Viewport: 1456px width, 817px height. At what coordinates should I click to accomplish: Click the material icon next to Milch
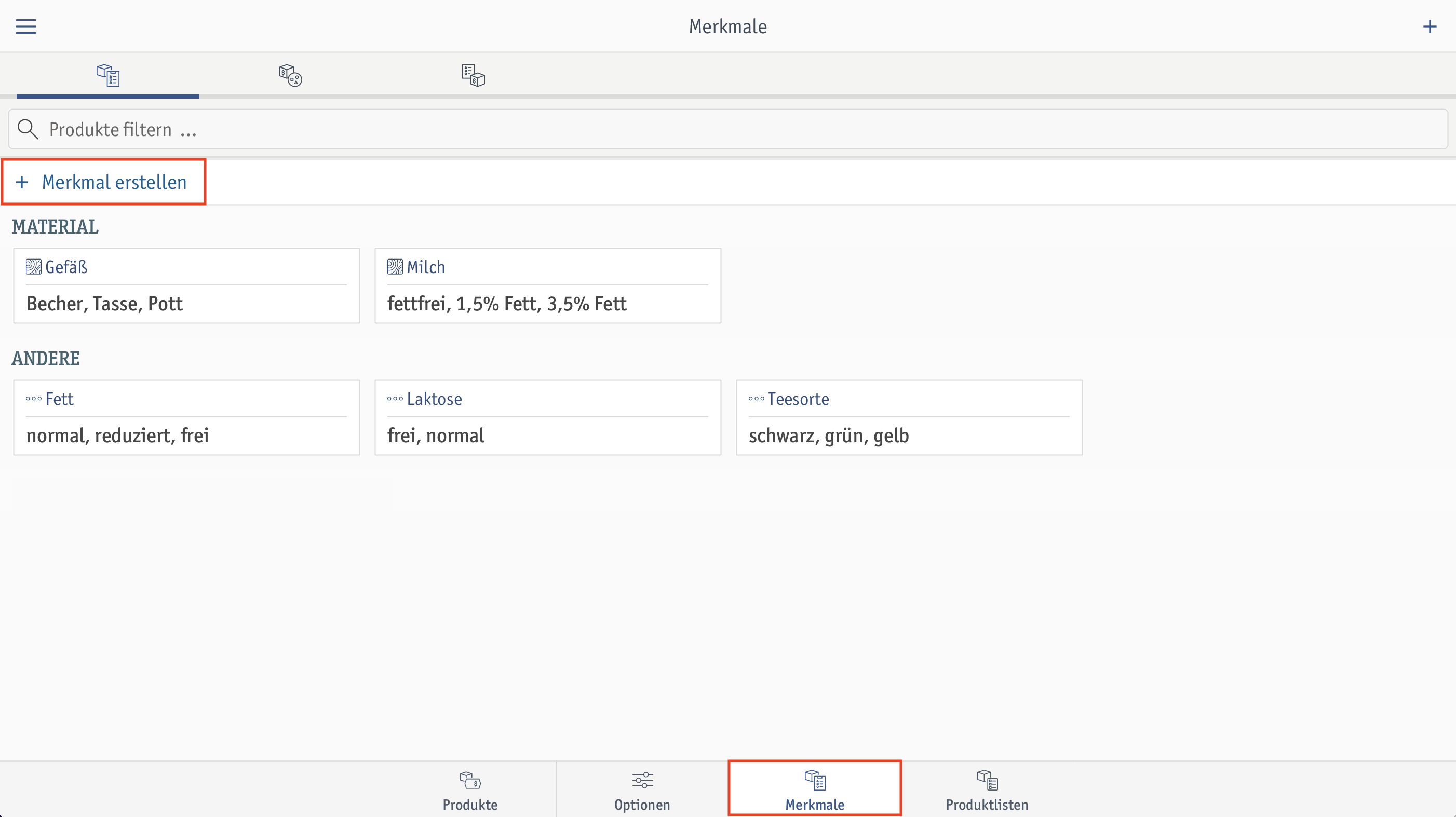[395, 267]
